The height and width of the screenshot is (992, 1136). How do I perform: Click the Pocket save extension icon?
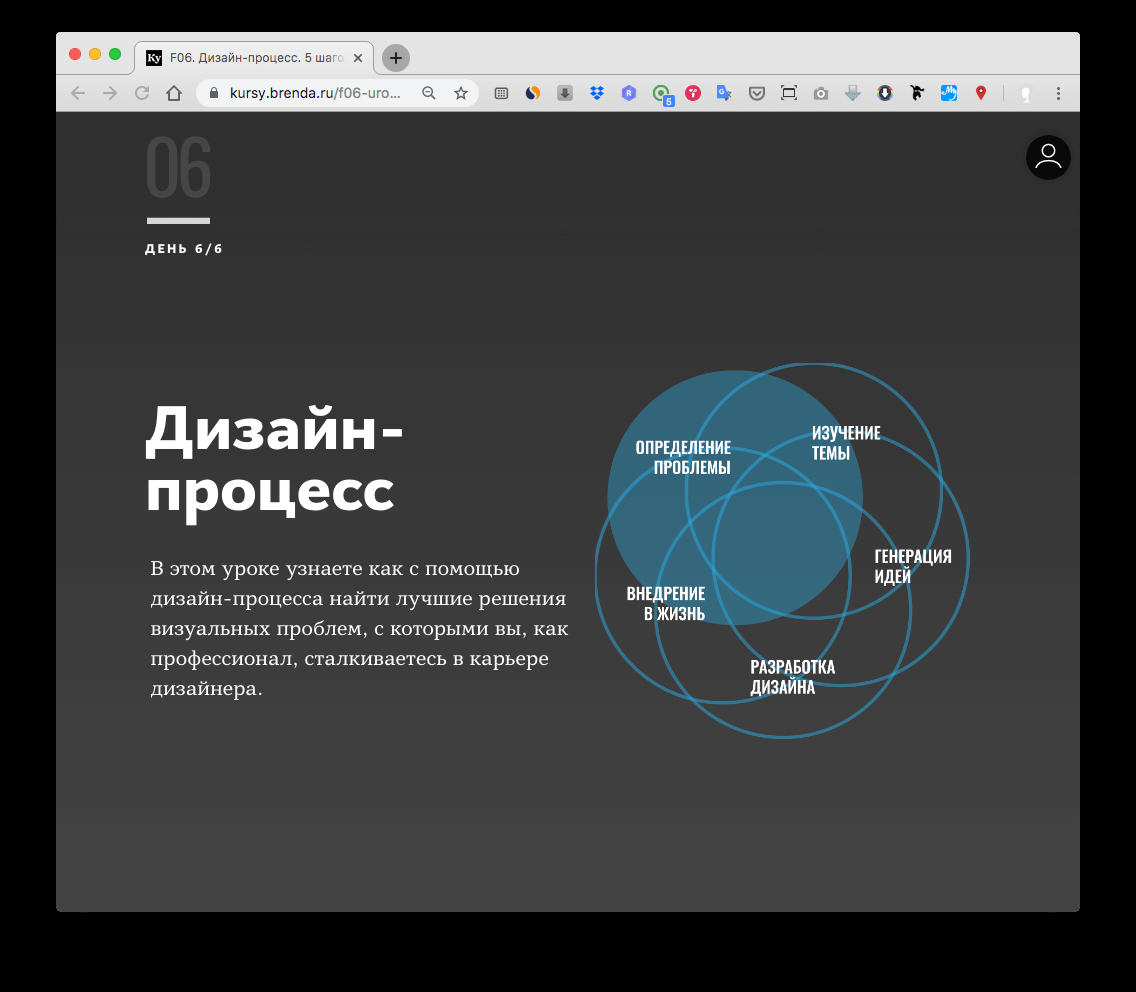pos(757,93)
